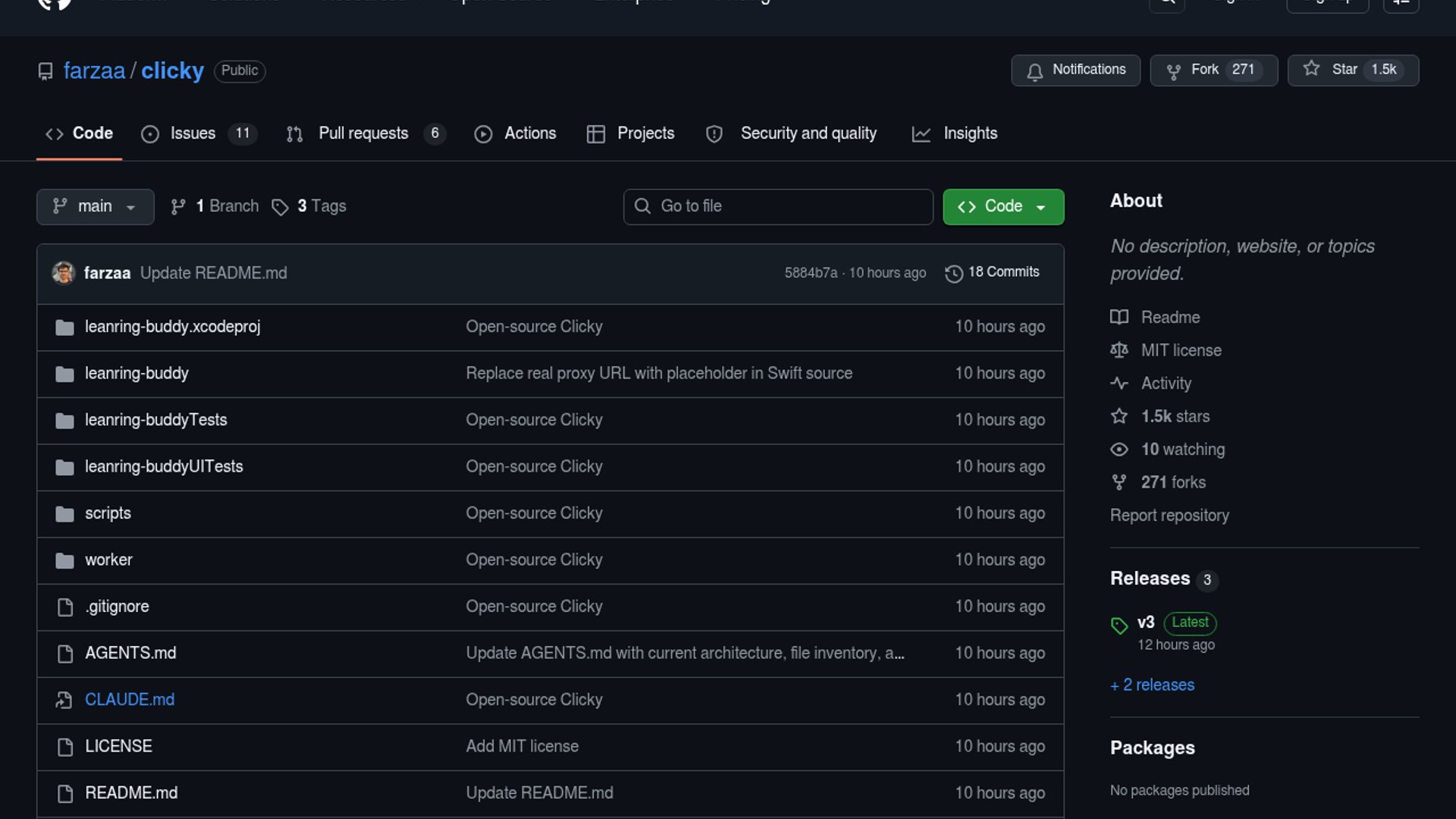Open the Readme book icon link
Viewport: 1456px width, 819px height.
coord(1119,317)
